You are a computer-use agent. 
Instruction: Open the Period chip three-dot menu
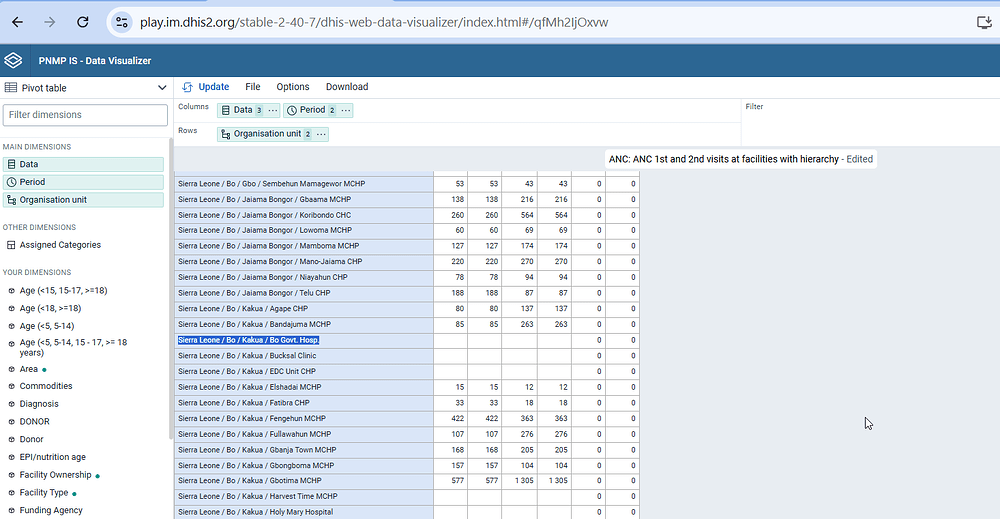click(x=346, y=110)
